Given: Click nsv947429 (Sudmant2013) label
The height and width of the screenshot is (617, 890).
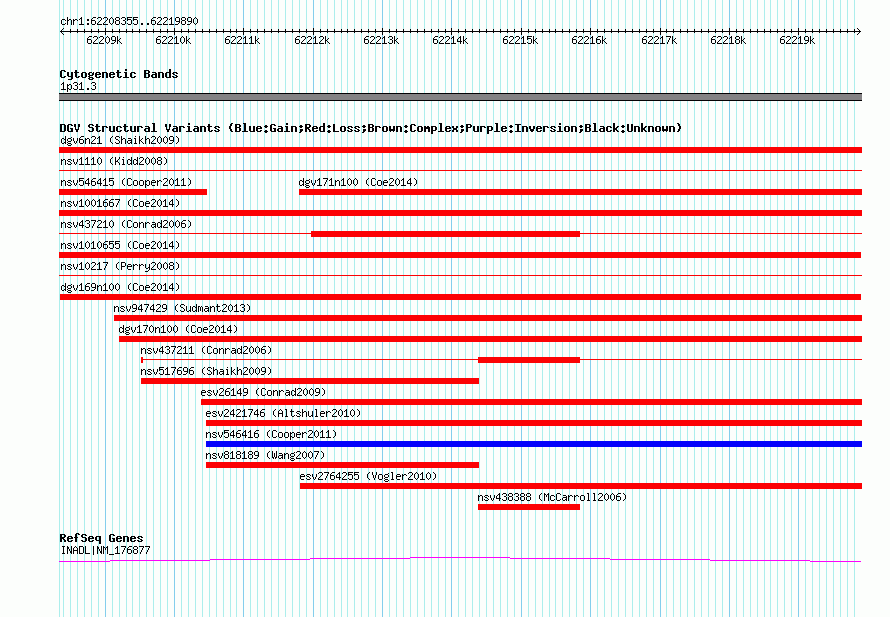Looking at the screenshot, I should (x=182, y=308).
